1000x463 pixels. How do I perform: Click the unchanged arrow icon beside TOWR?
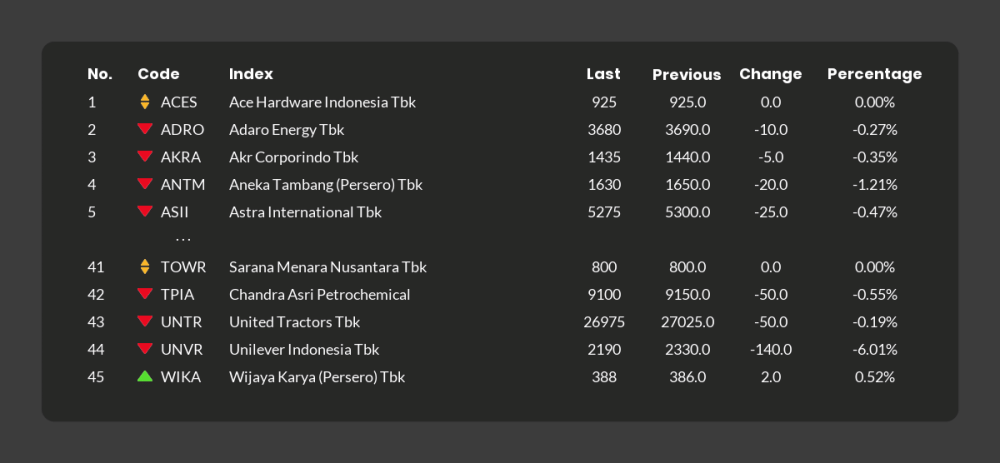tap(145, 267)
